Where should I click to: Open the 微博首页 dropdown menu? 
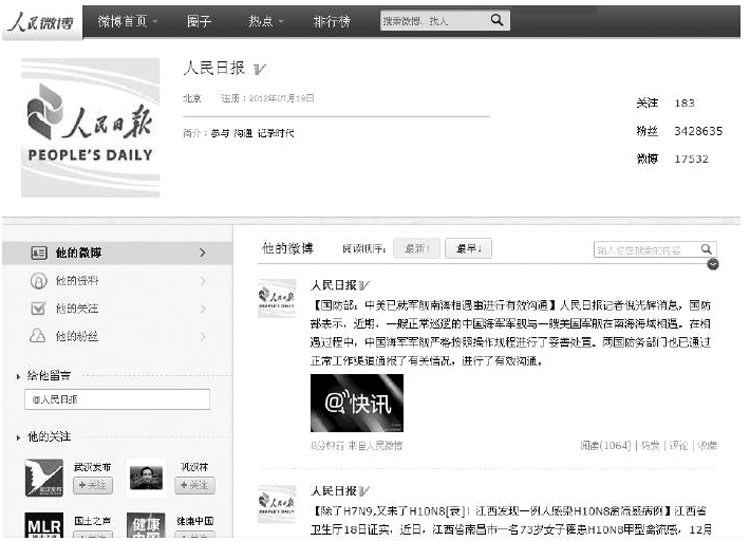127,21
